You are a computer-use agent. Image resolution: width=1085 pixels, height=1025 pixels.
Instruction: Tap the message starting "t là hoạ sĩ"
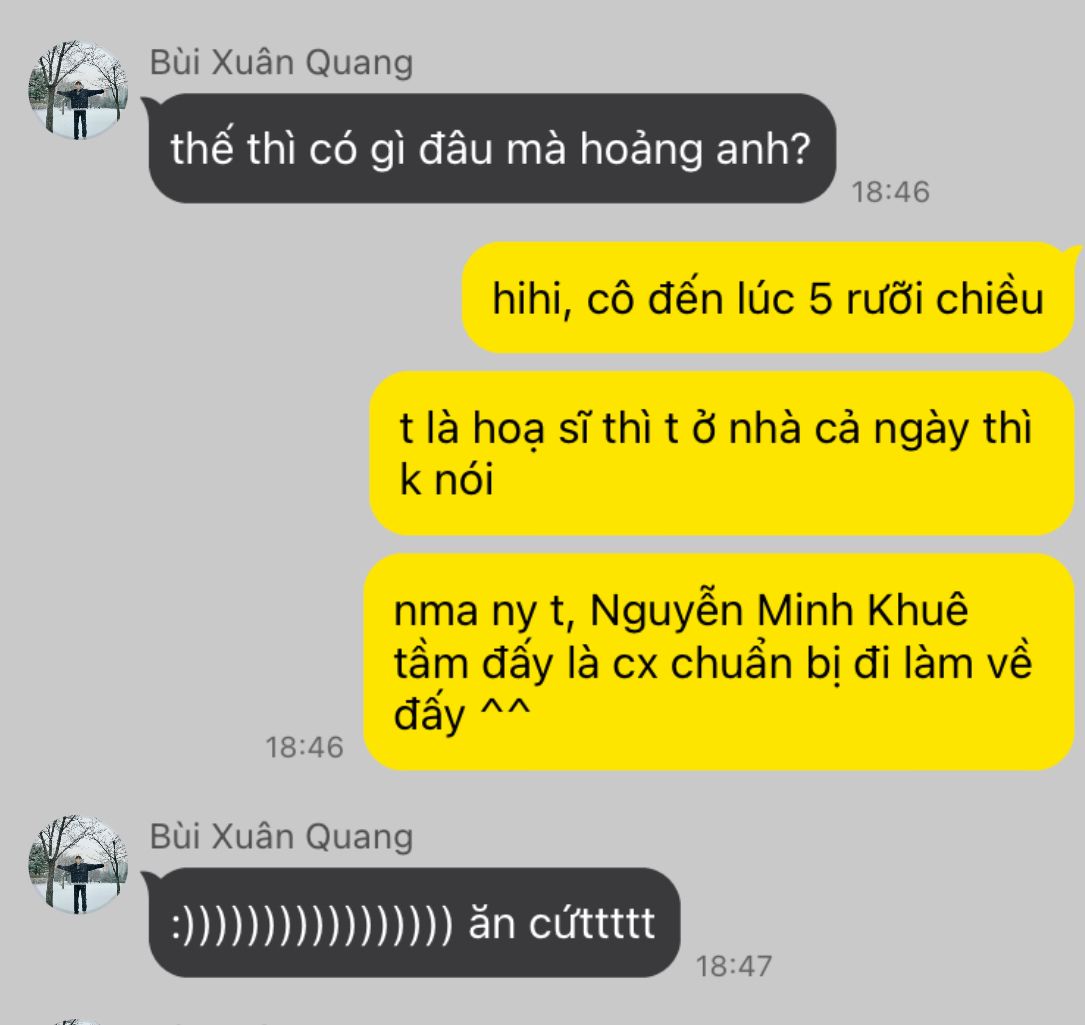point(722,453)
